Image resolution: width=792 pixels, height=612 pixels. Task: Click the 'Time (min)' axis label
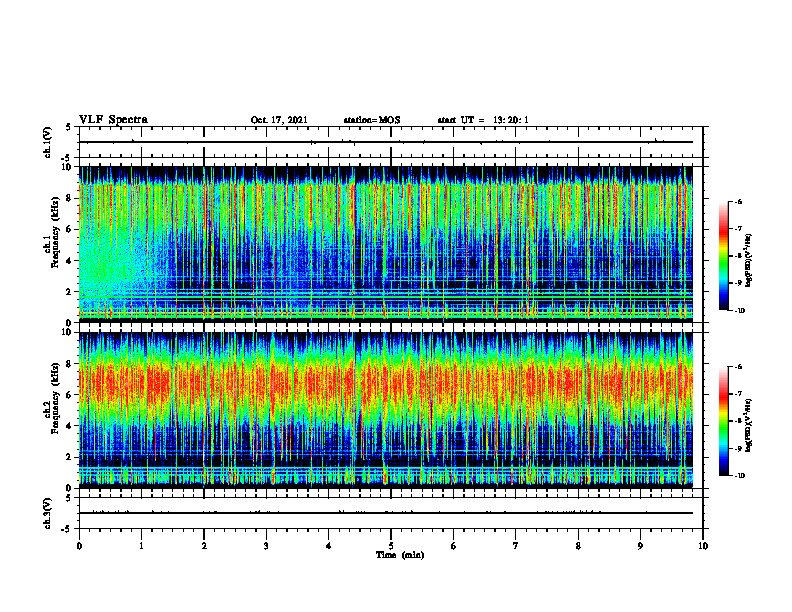[400, 555]
